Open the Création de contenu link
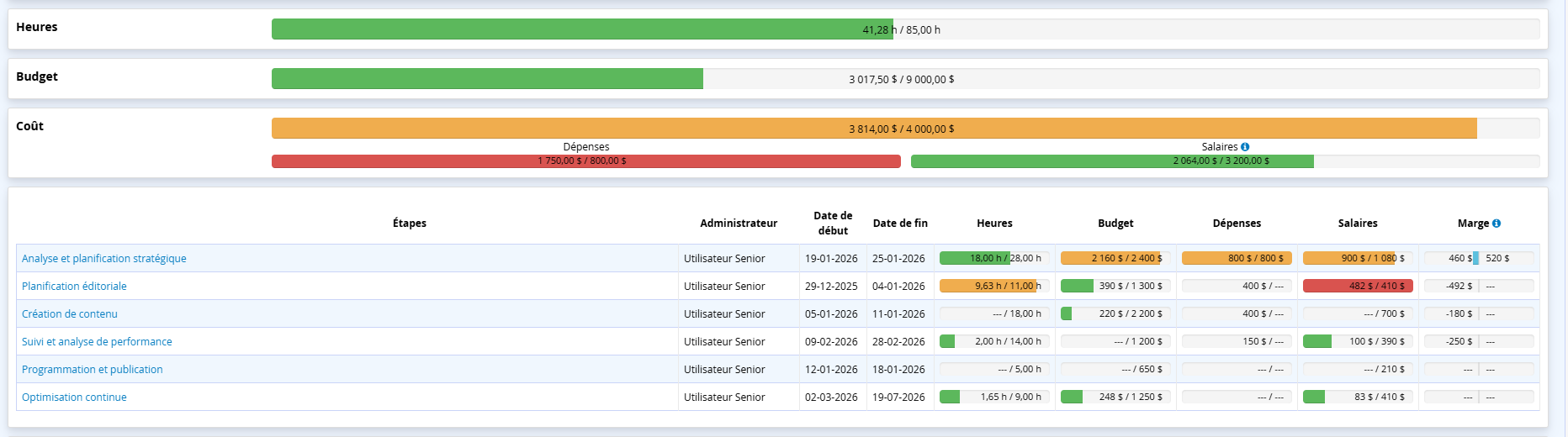 coord(70,314)
